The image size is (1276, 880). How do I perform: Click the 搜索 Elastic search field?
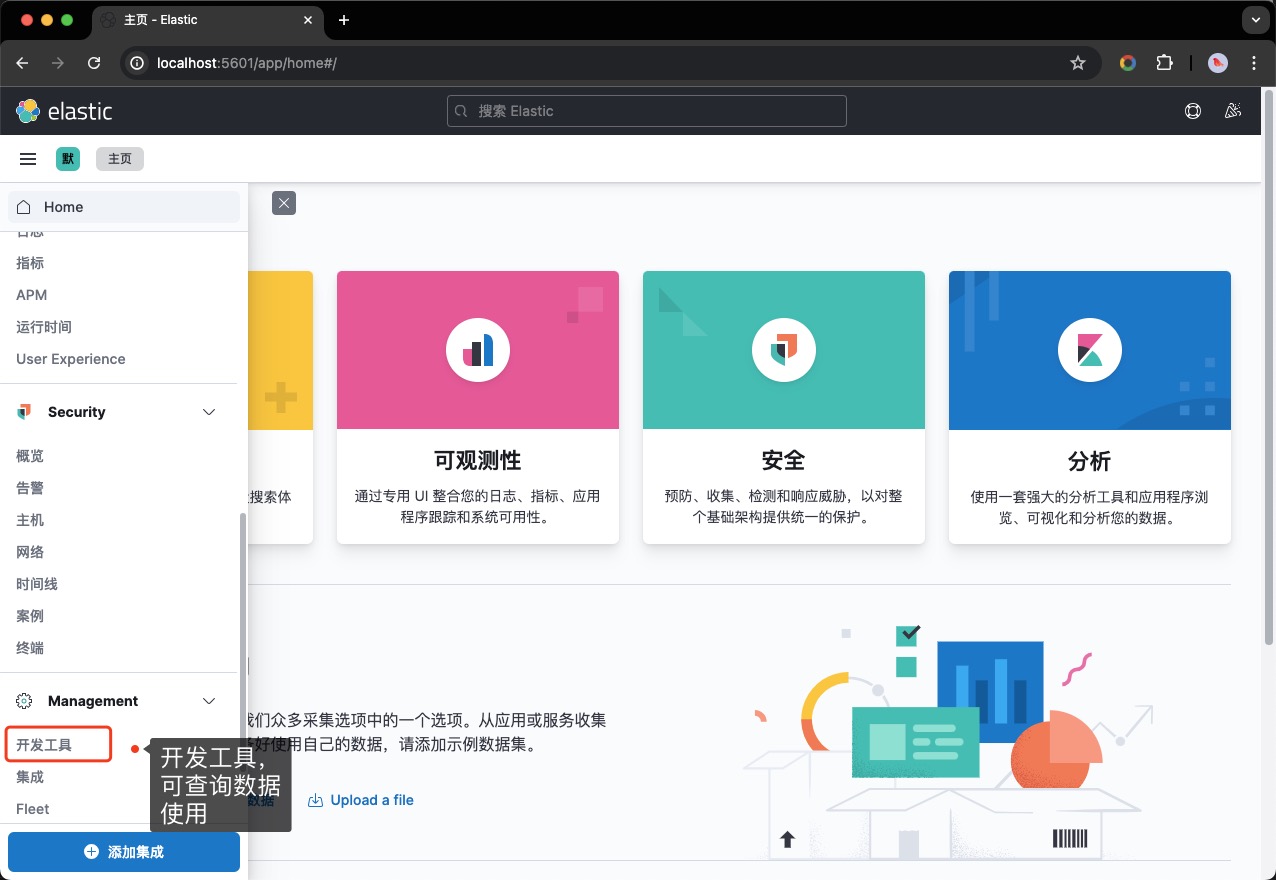point(646,111)
